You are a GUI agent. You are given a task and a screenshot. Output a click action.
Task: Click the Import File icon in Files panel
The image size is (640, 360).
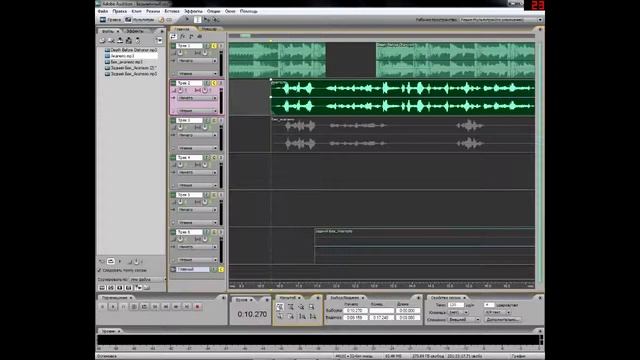click(x=102, y=40)
